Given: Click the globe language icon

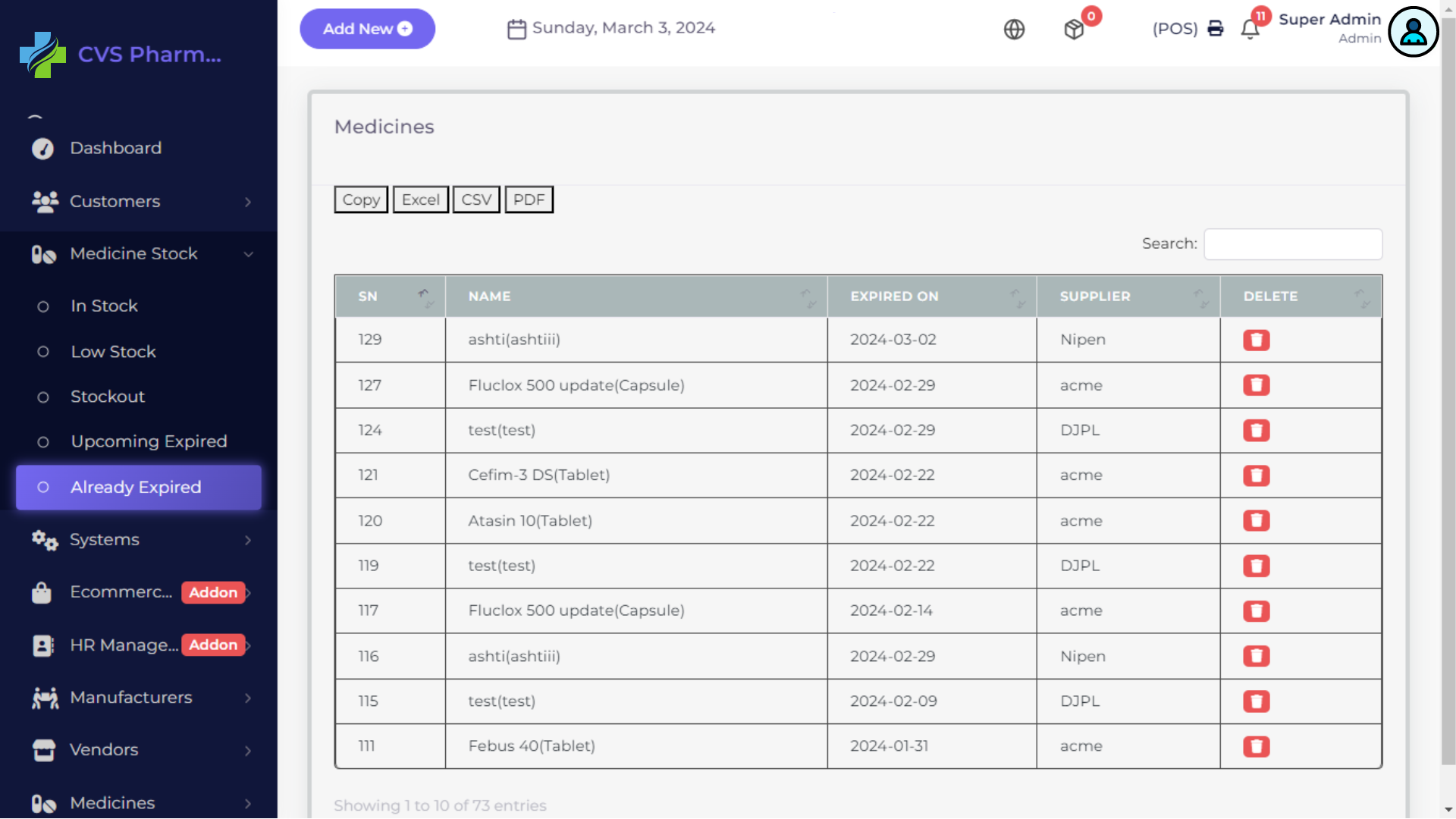Looking at the screenshot, I should click(x=1014, y=29).
